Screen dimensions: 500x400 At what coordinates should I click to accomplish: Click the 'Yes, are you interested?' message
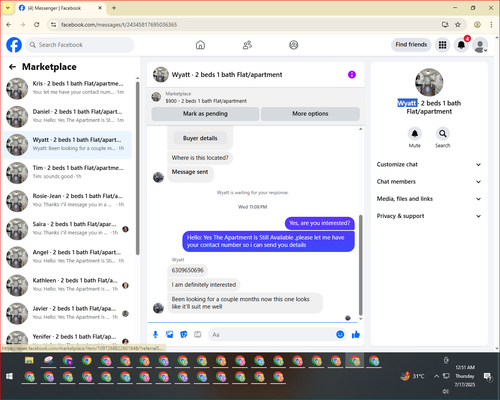click(319, 223)
